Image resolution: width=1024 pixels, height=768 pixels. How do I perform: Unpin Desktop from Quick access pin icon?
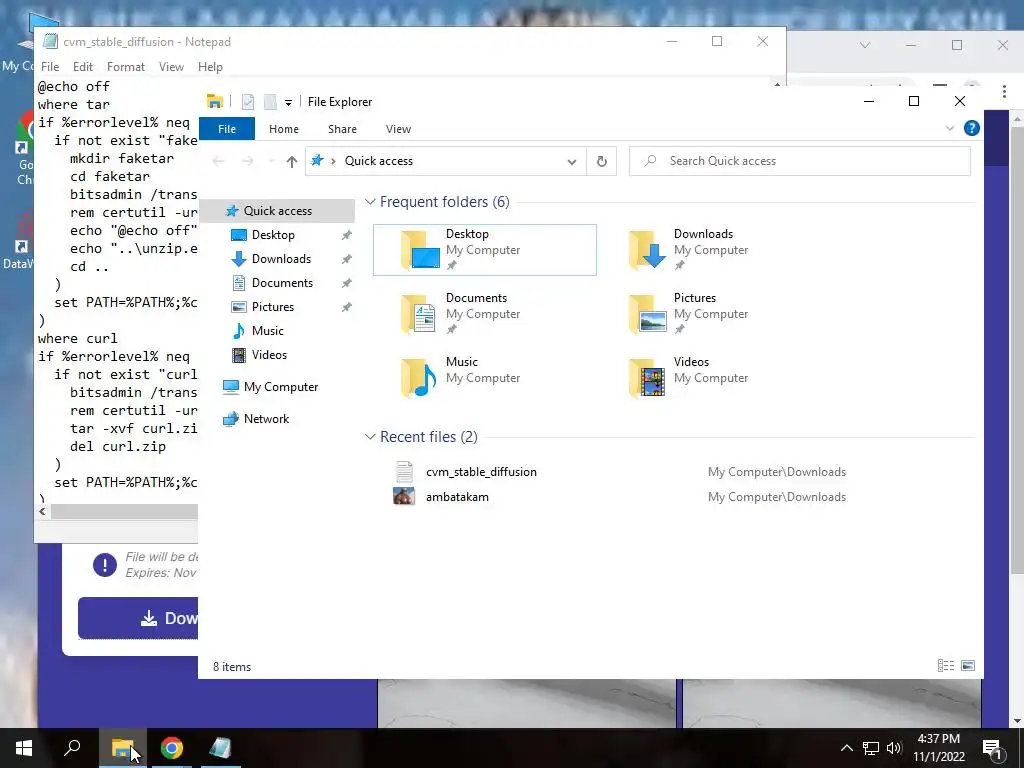[346, 234]
